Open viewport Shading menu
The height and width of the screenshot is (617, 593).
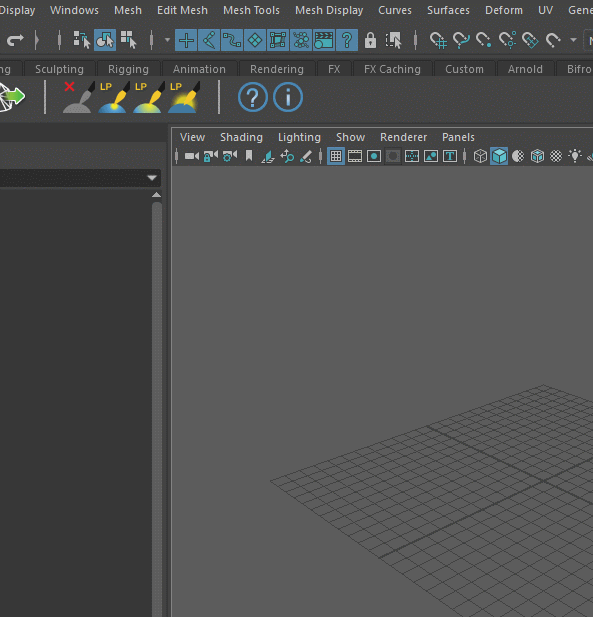(241, 137)
